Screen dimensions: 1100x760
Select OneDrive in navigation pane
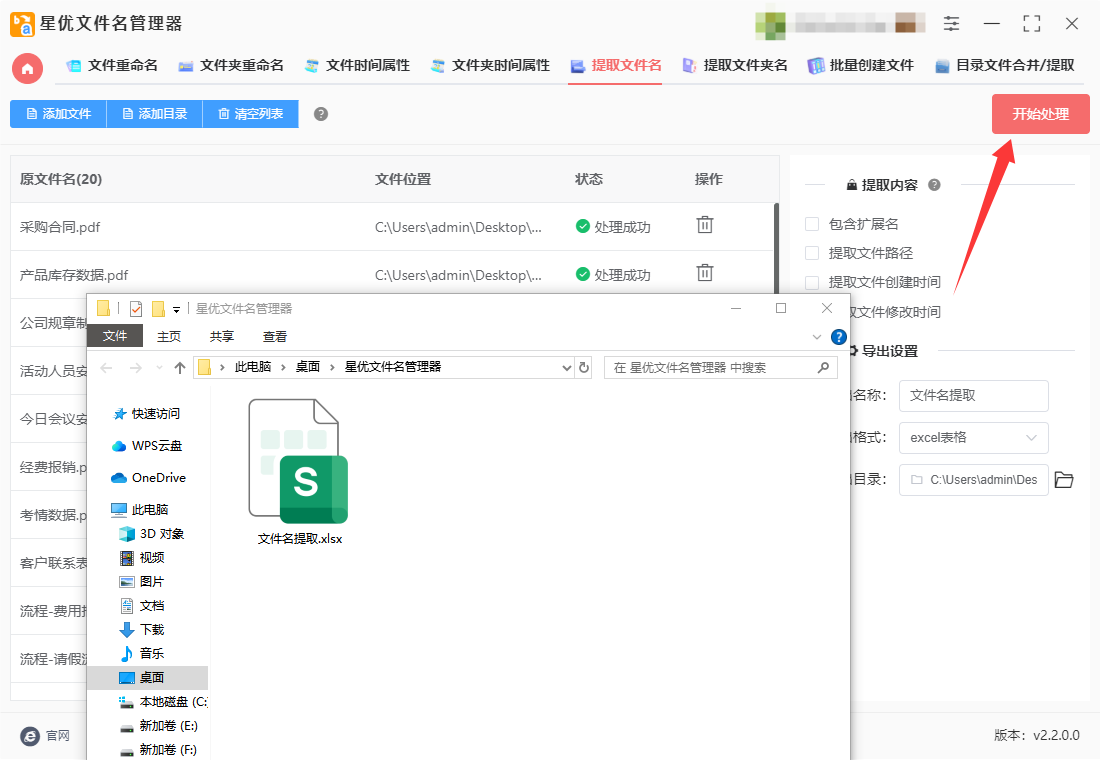(x=149, y=478)
